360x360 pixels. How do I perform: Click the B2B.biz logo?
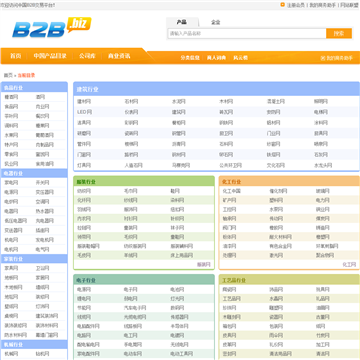click(51, 27)
